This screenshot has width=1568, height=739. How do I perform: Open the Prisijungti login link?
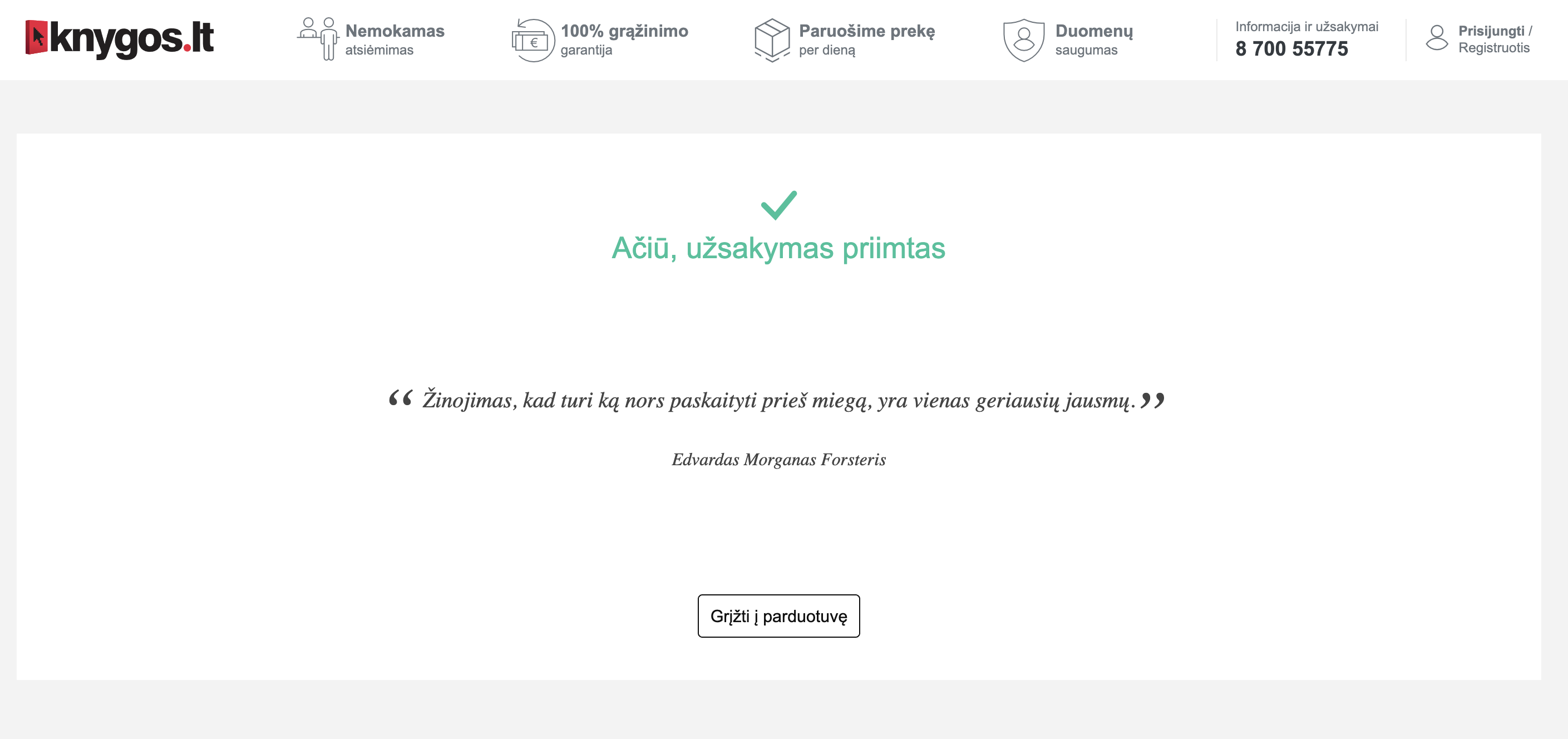pos(1491,31)
